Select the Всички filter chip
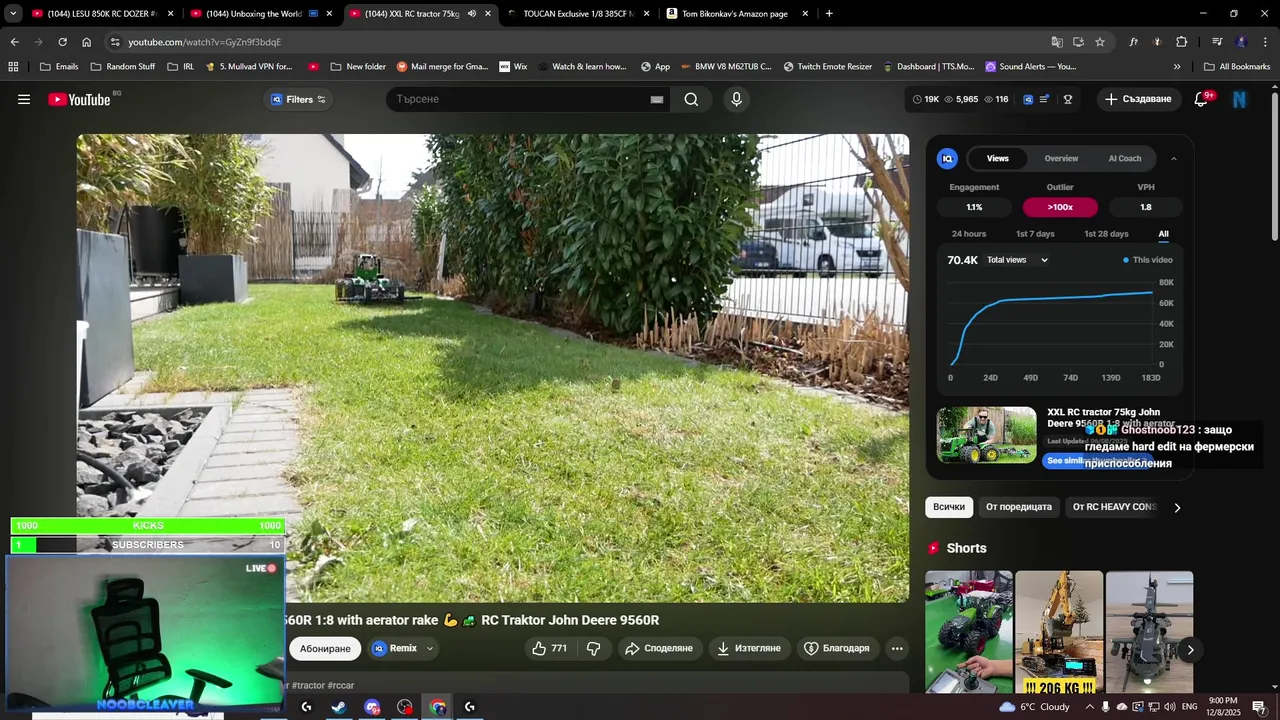The width and height of the screenshot is (1280, 720). click(x=949, y=507)
